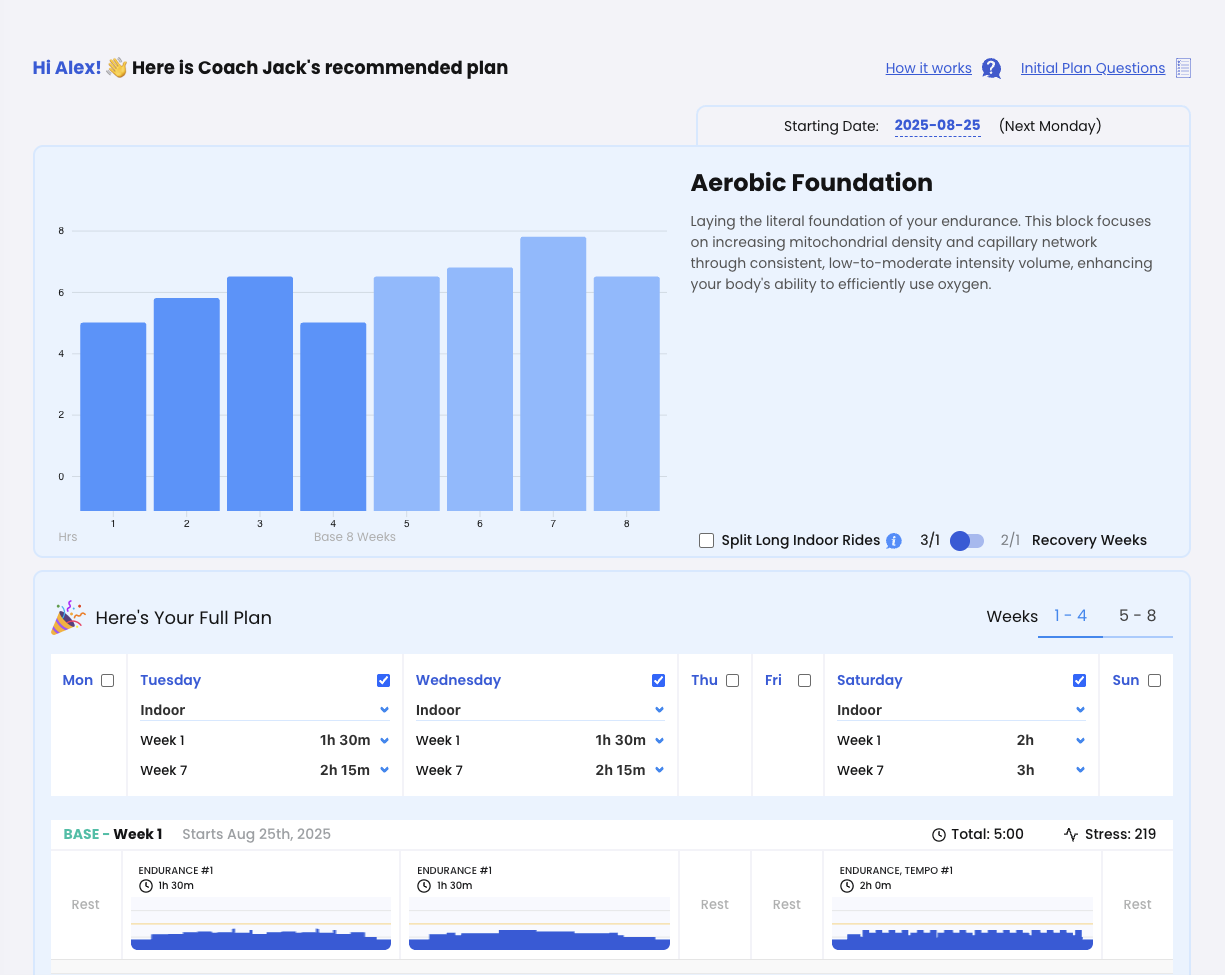Check the Mon training day checkbox
1225x975 pixels.
tap(108, 681)
